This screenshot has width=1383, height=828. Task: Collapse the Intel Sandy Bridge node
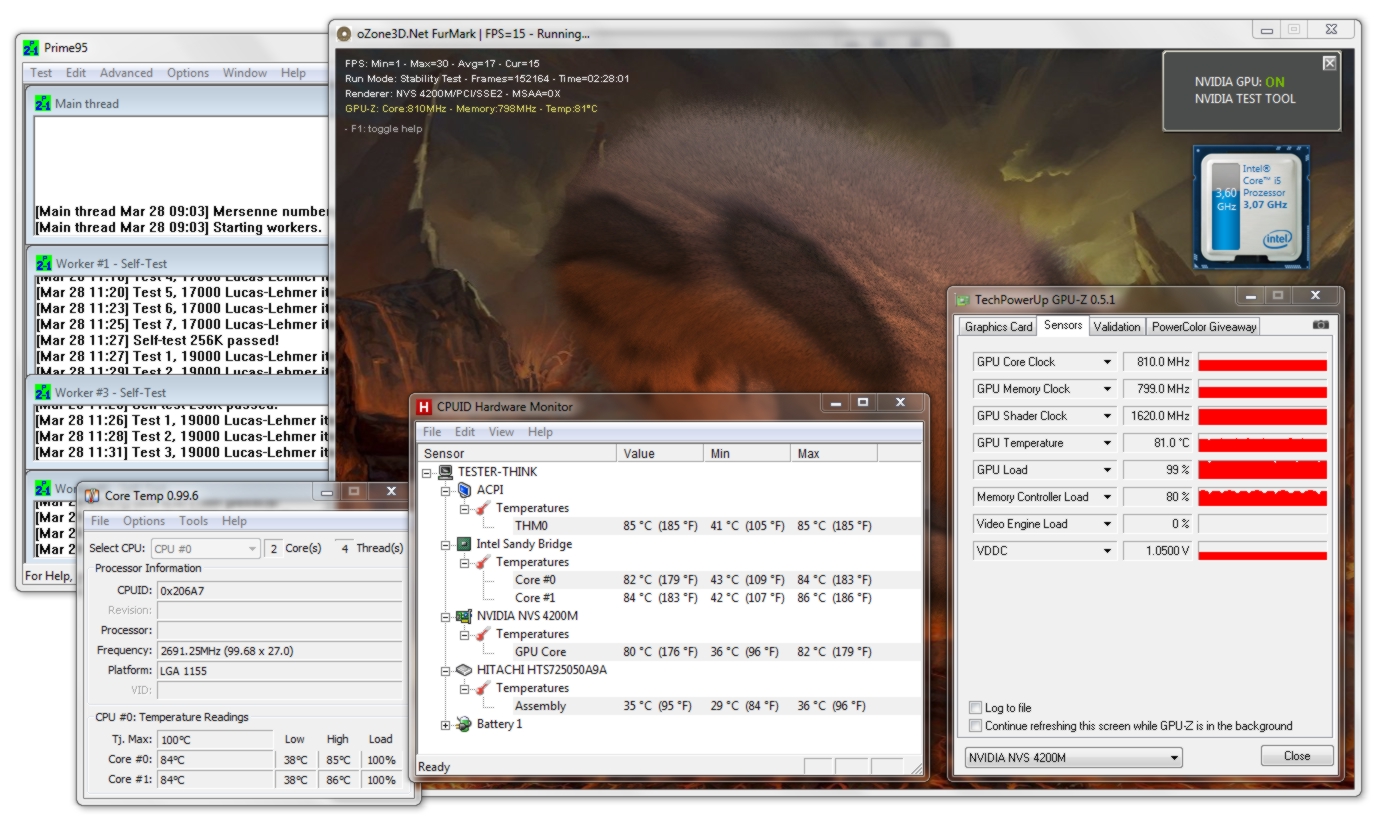(446, 544)
